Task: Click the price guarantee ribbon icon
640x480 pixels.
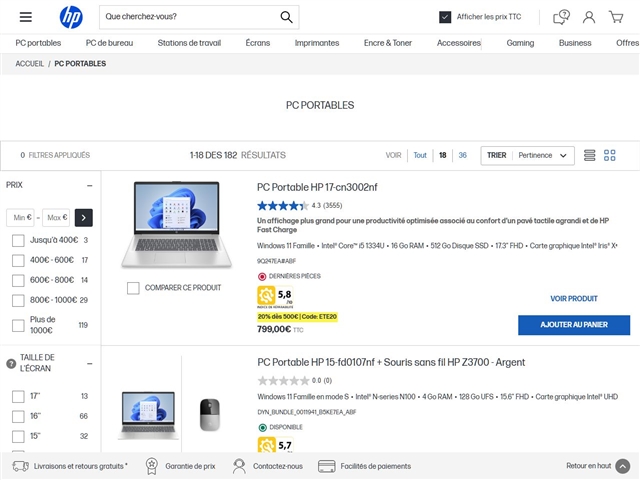Action: [x=152, y=466]
